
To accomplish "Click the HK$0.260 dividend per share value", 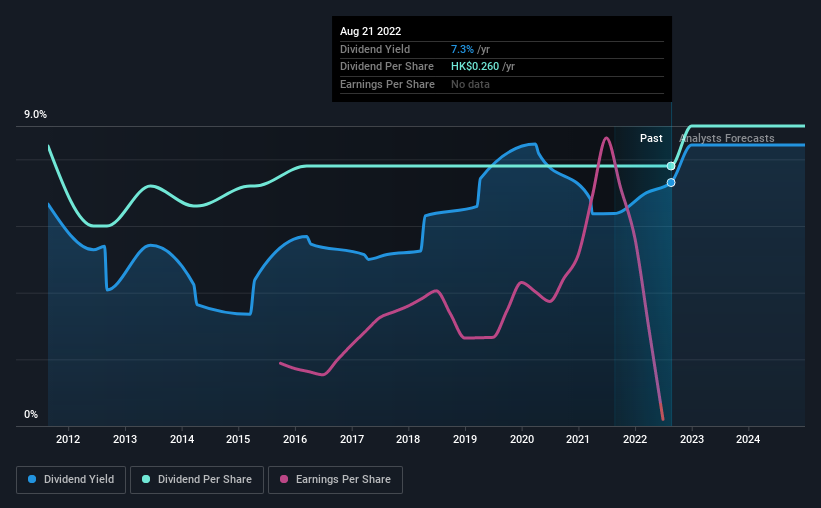I will [475, 67].
